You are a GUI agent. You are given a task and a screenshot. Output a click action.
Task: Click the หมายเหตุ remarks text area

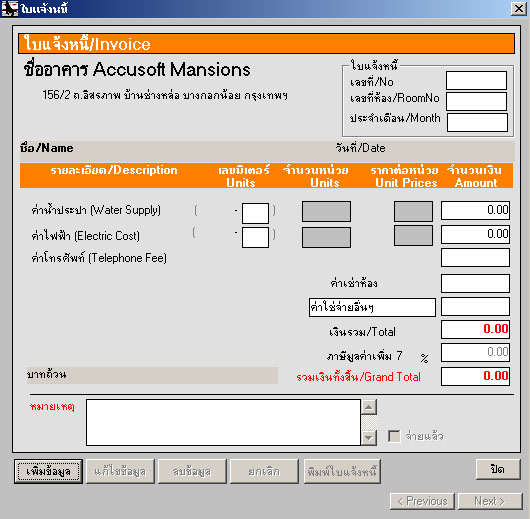point(223,422)
